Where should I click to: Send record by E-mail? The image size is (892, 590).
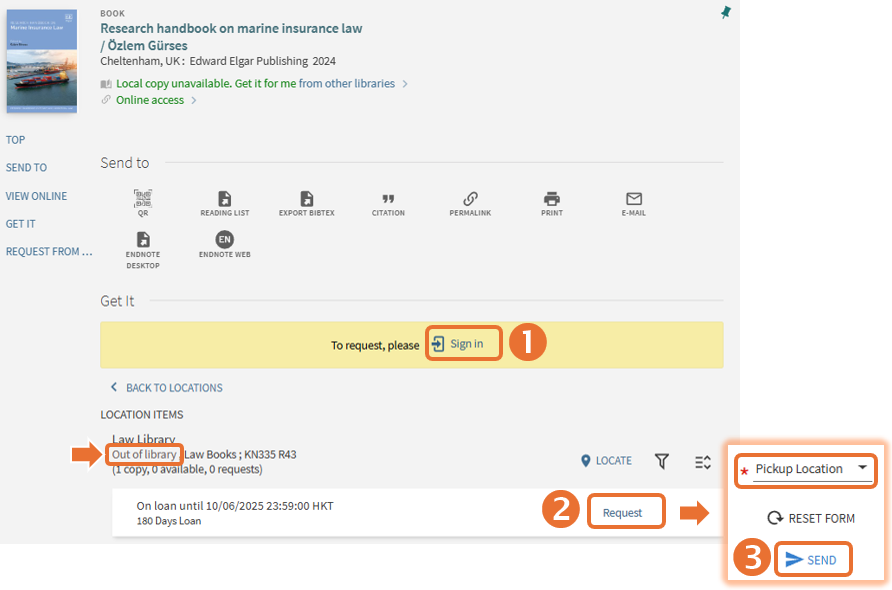point(634,200)
